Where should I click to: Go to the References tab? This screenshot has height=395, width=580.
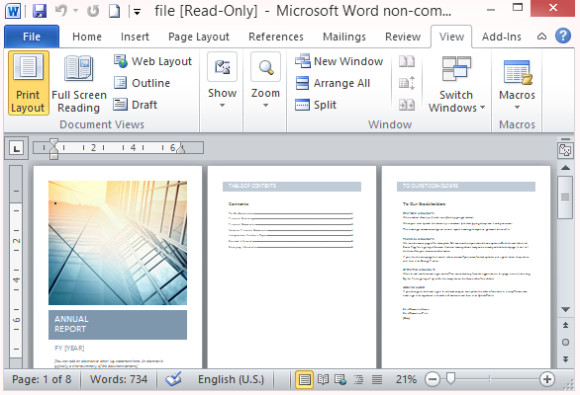coord(276,37)
